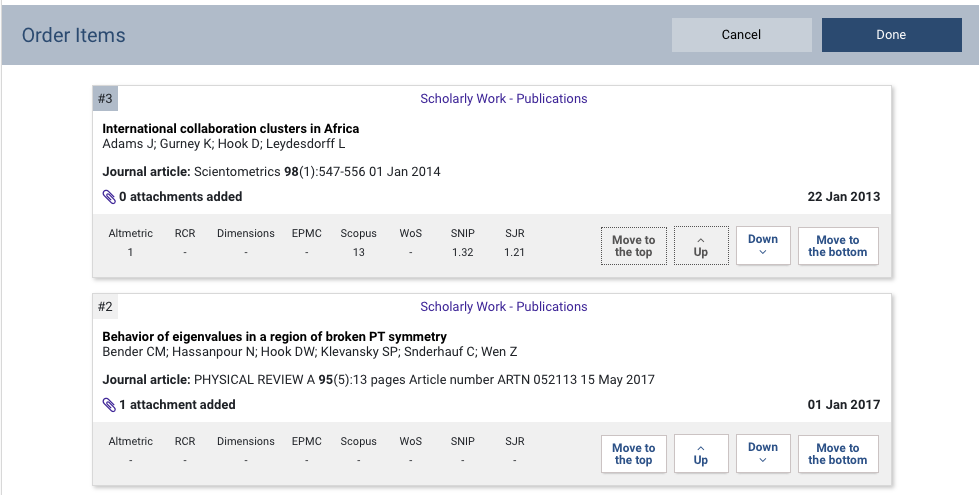Select the Behavior of eigenvalues article title

click(274, 337)
